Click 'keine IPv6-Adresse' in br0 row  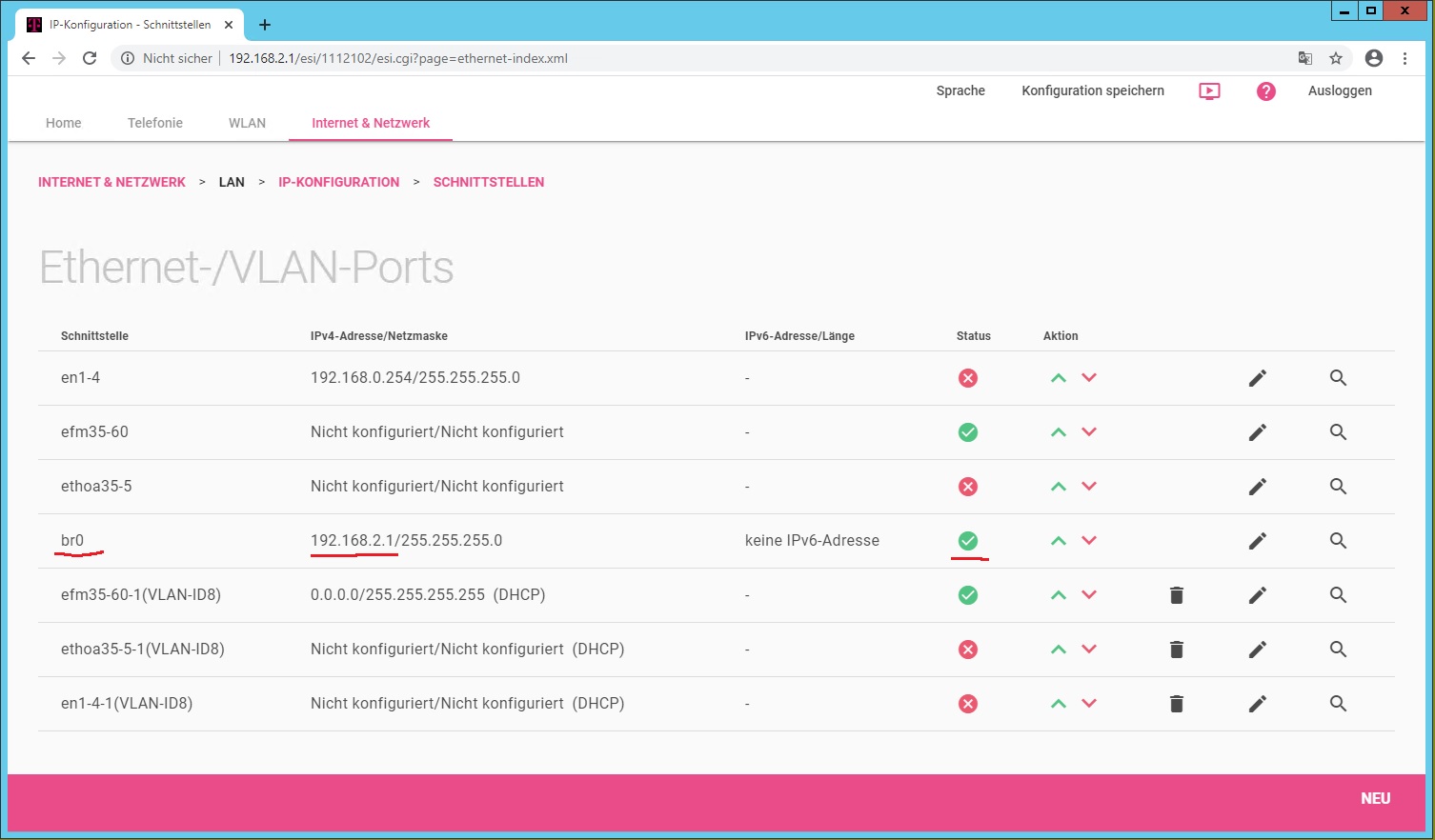pos(812,540)
